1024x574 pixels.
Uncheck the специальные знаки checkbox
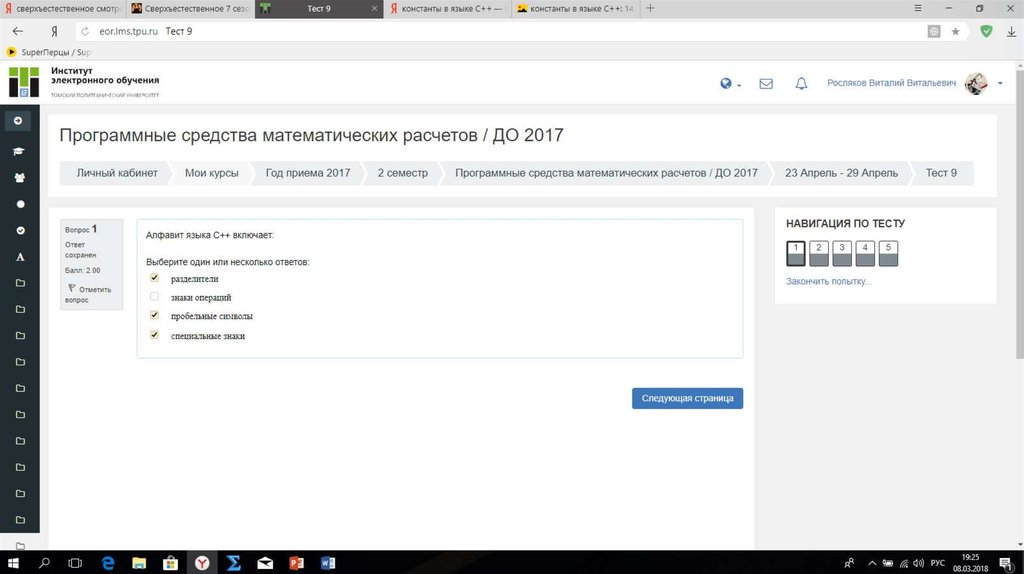click(x=155, y=334)
